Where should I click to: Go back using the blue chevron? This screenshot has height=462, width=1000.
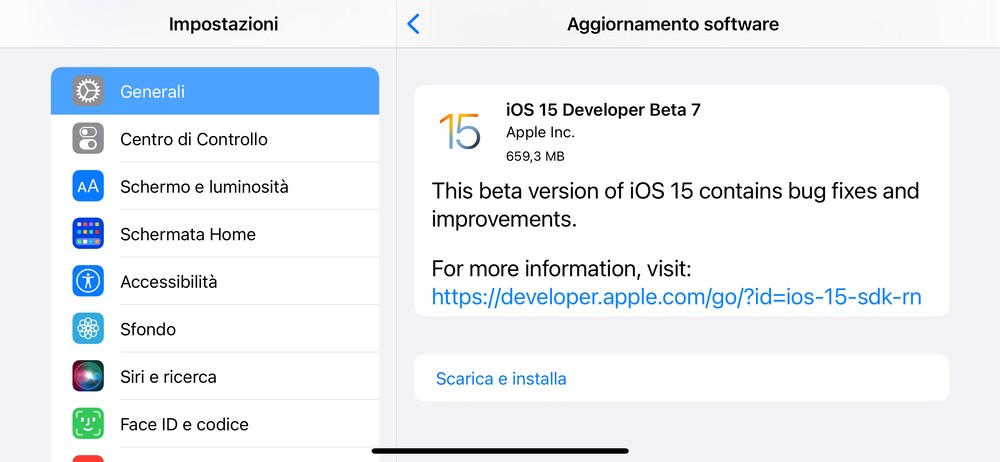point(414,24)
